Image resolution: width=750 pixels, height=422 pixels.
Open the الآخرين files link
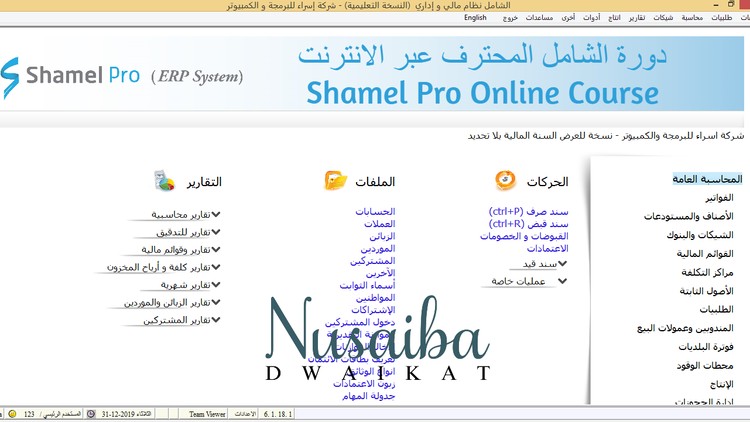point(381,273)
